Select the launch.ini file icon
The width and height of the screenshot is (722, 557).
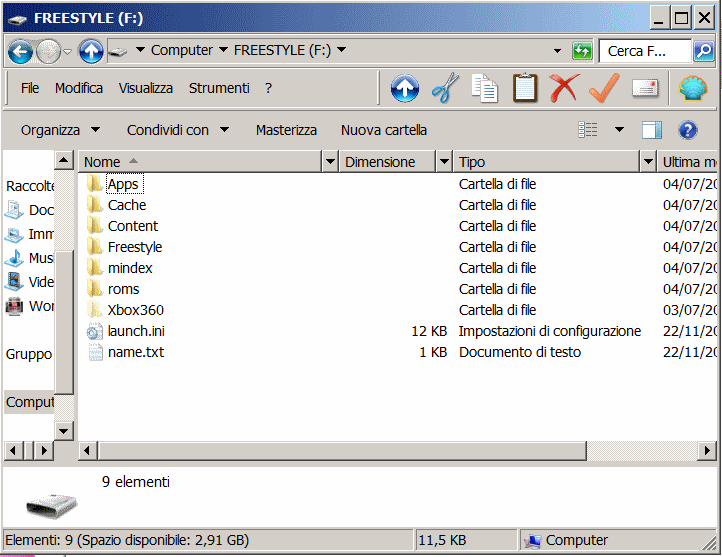pyautogui.click(x=94, y=331)
